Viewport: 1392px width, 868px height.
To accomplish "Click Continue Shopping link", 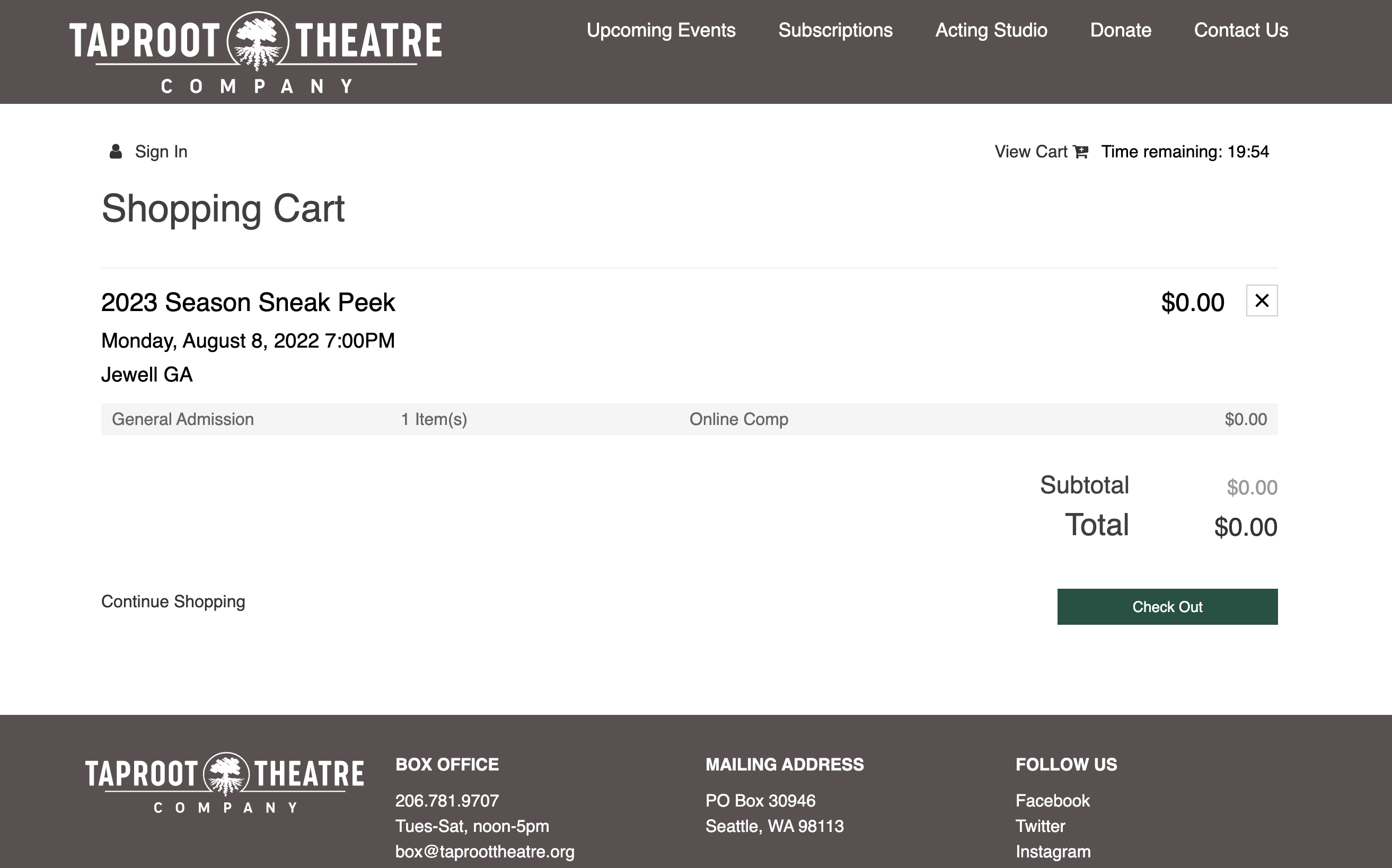I will tap(173, 601).
